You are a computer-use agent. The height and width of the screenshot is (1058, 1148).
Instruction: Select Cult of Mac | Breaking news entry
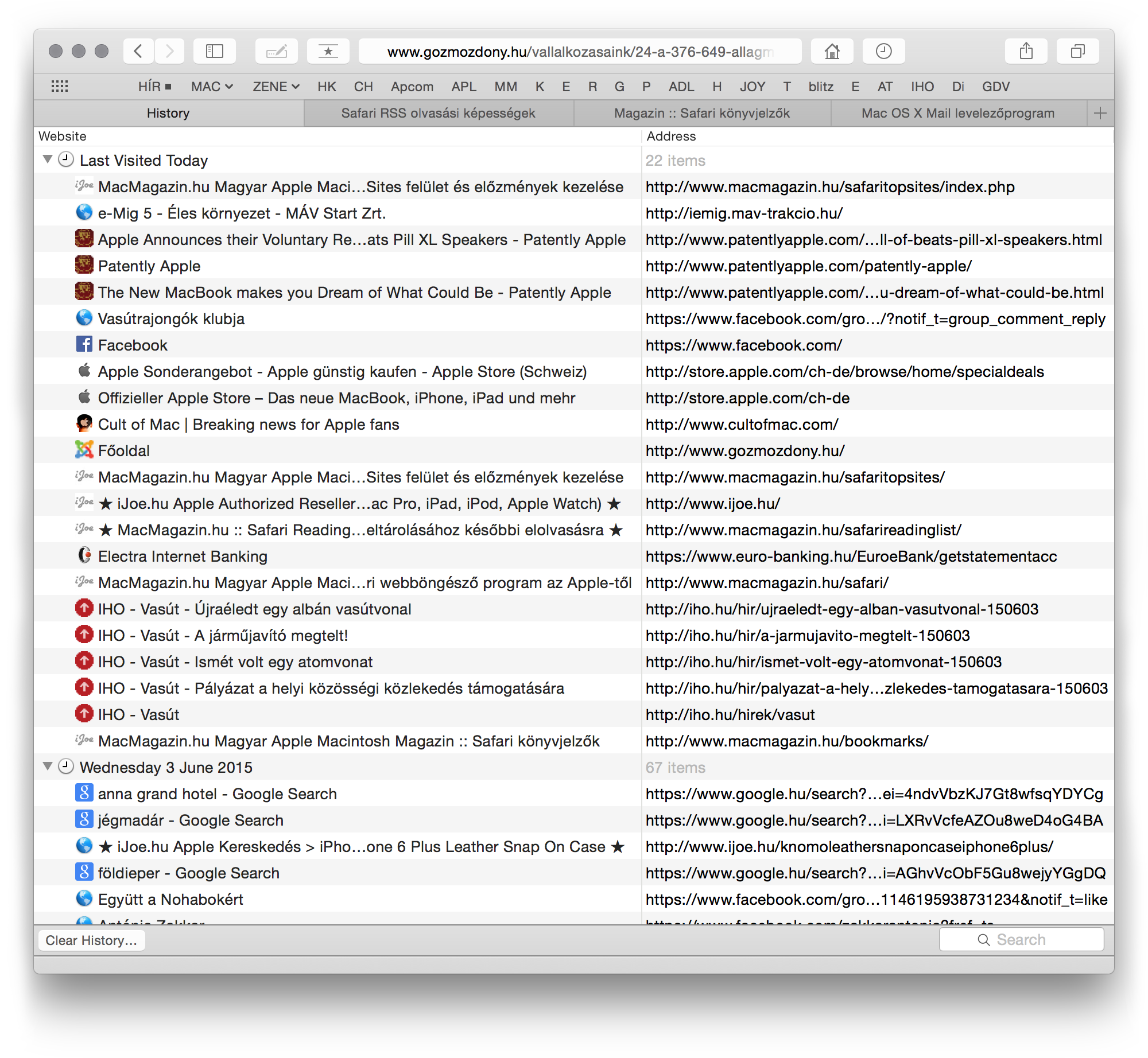click(574, 424)
